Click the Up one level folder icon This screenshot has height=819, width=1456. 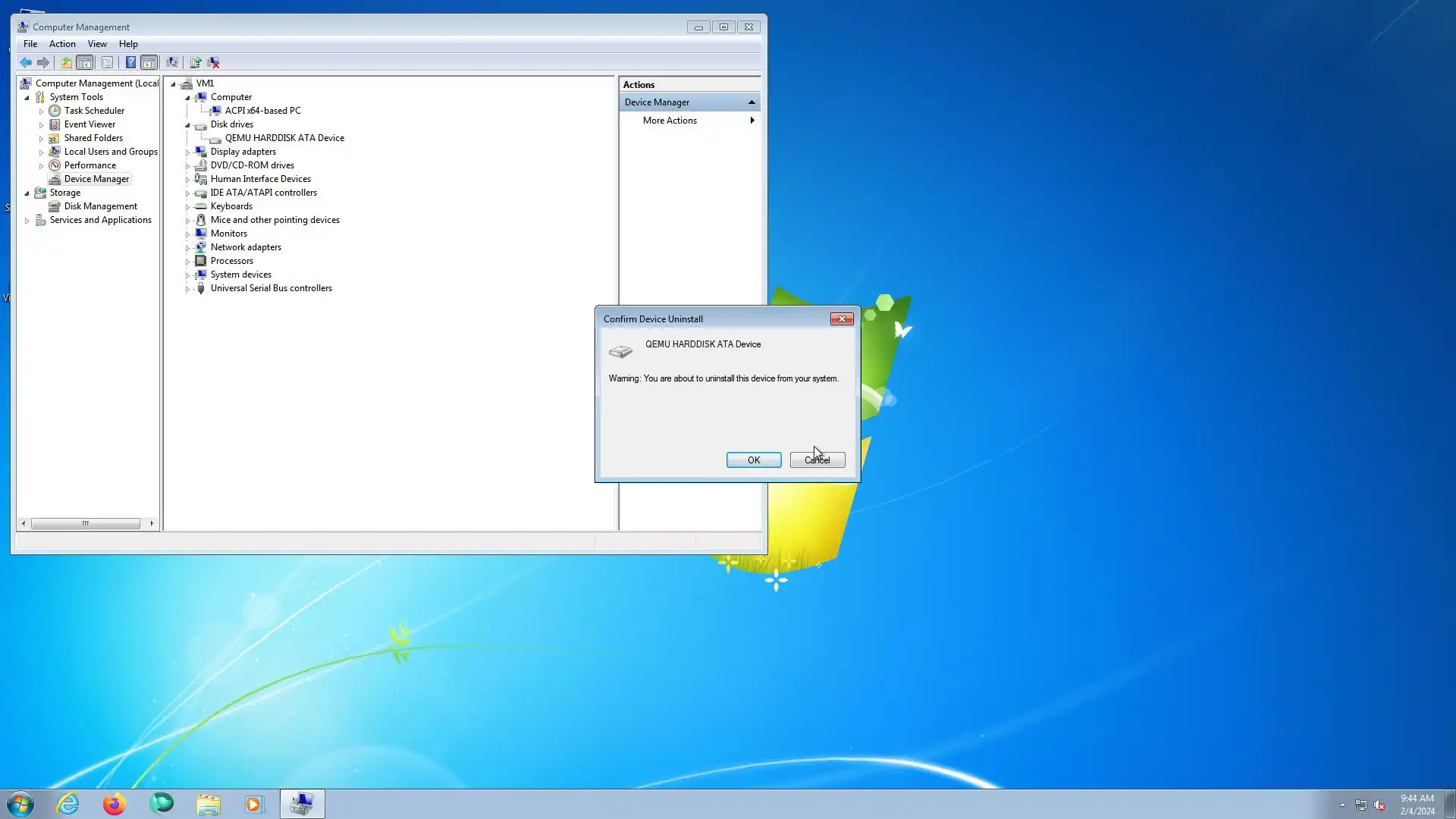tap(67, 63)
